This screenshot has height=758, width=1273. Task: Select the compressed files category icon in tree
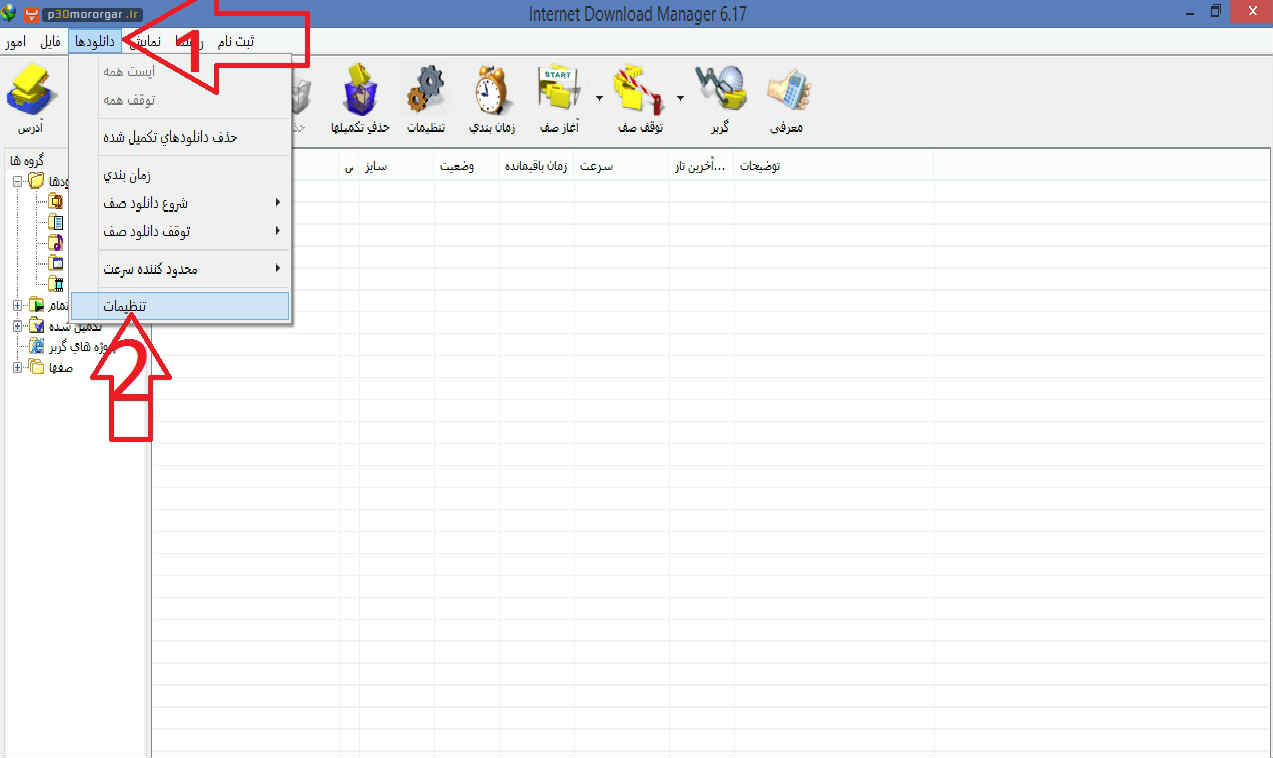(56, 201)
